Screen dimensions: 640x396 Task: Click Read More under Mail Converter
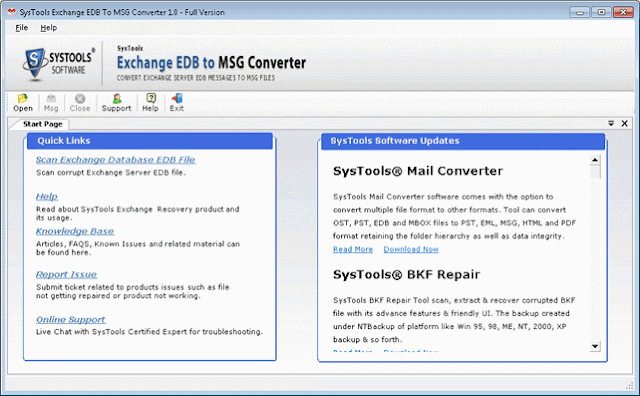point(353,249)
